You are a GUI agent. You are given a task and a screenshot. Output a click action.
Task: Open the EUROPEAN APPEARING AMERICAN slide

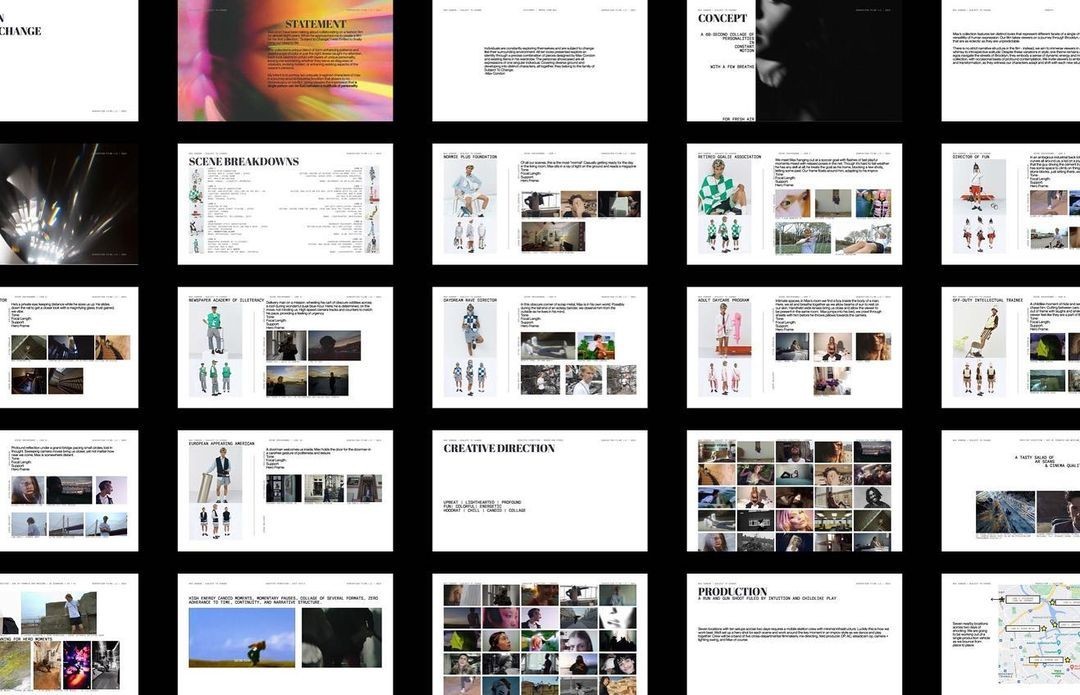pos(285,490)
